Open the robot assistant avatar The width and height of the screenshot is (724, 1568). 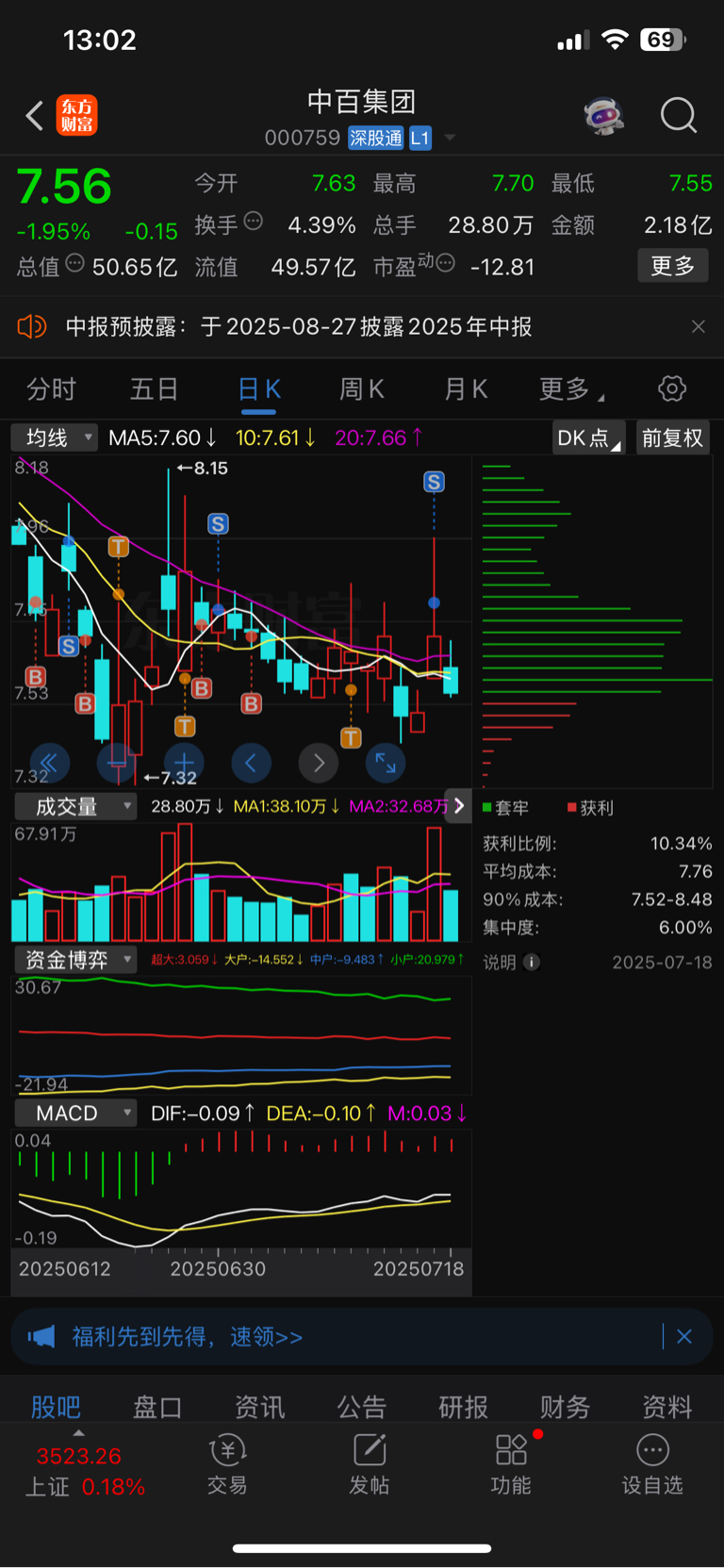pos(603,116)
